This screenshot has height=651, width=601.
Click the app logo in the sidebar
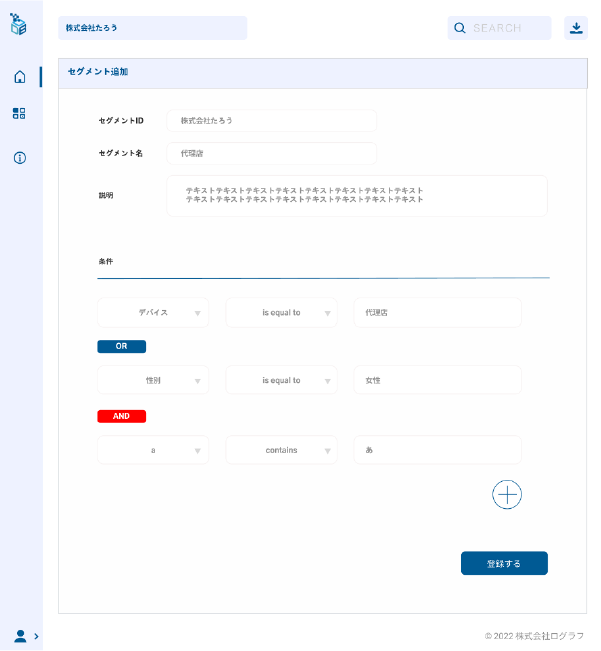tap(18, 24)
